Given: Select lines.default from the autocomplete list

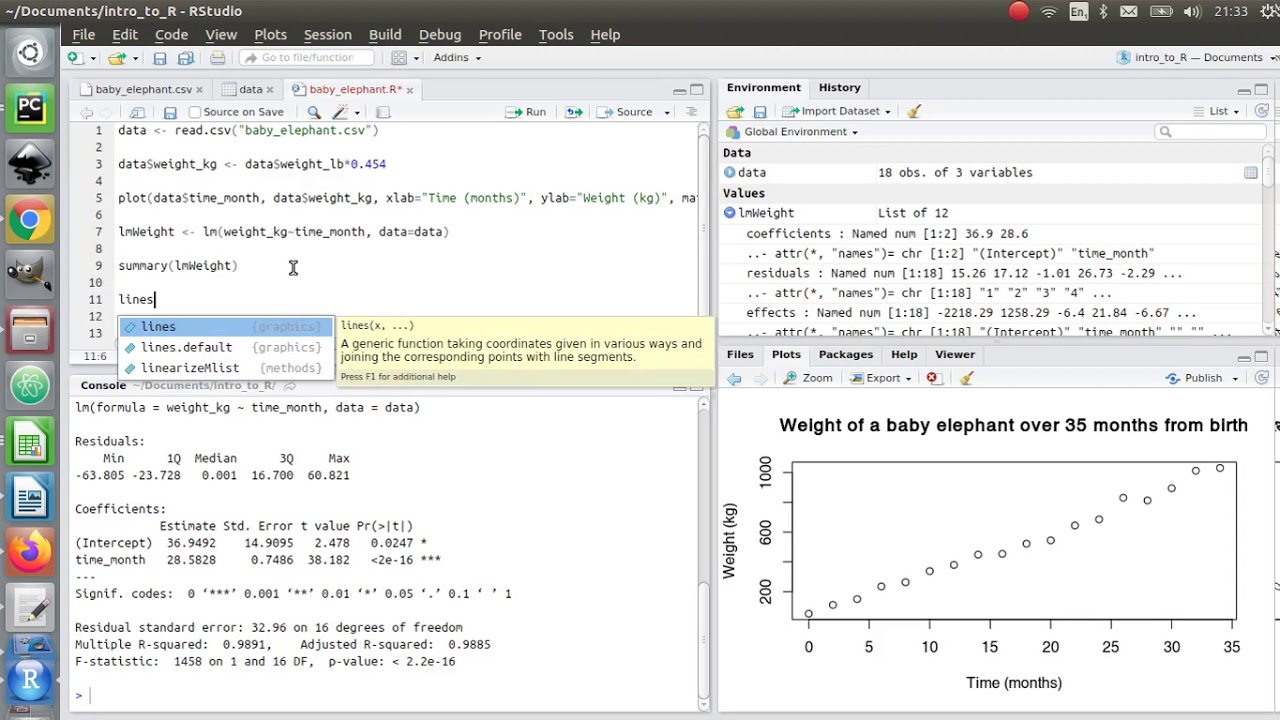Looking at the screenshot, I should 186,347.
